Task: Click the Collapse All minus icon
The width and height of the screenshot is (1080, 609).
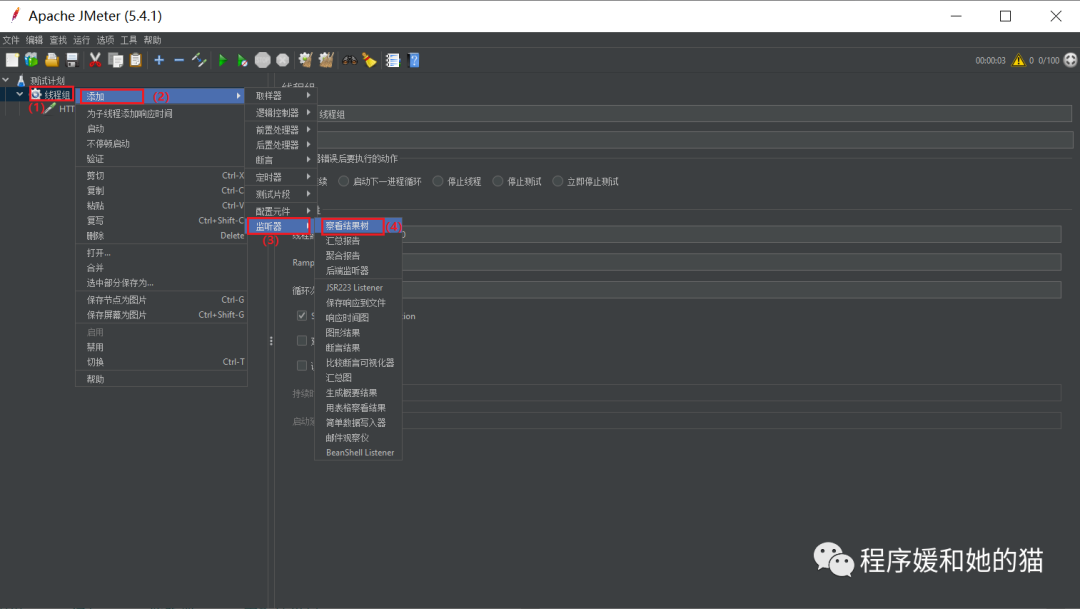Action: click(x=179, y=61)
